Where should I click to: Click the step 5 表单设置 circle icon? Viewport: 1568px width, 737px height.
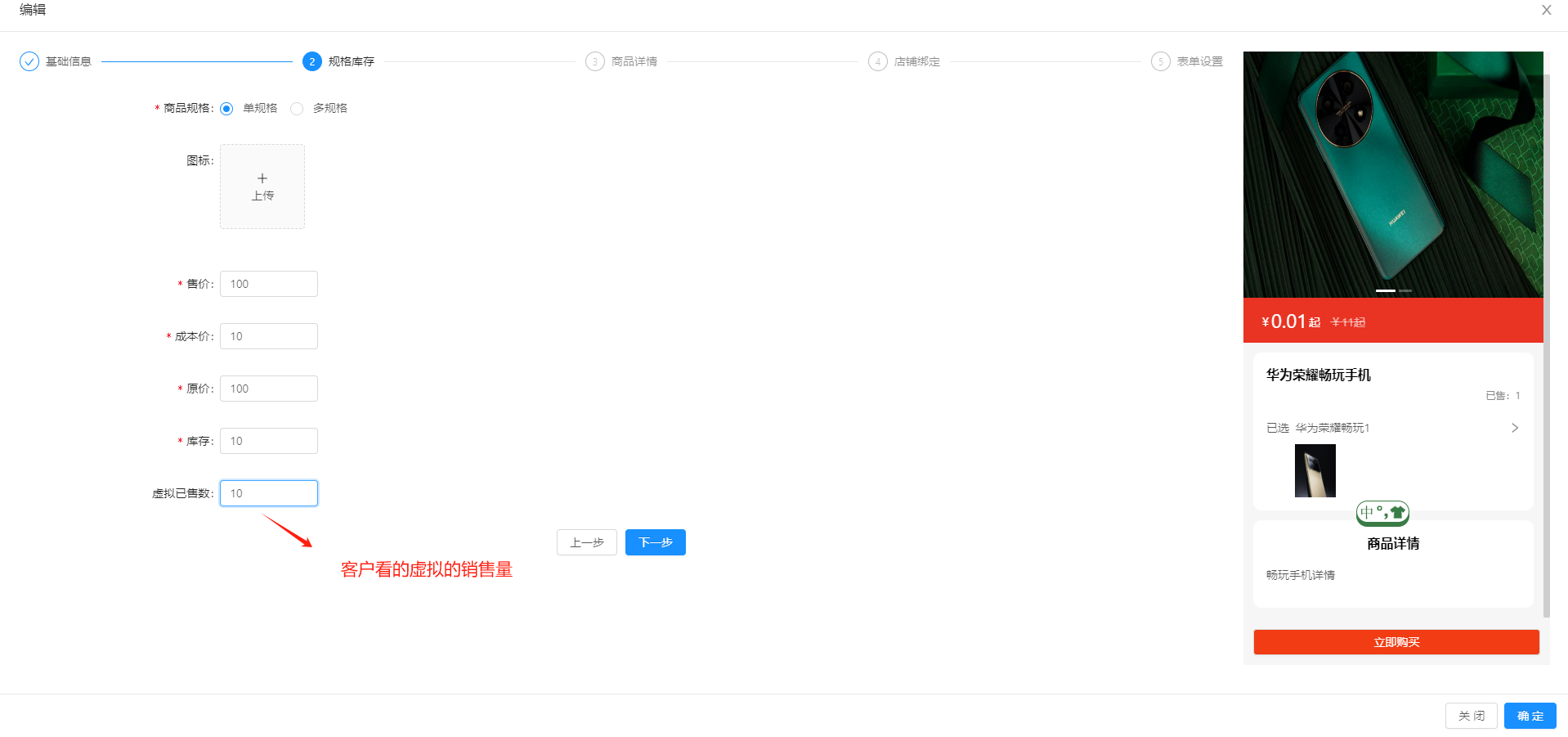(x=1161, y=61)
